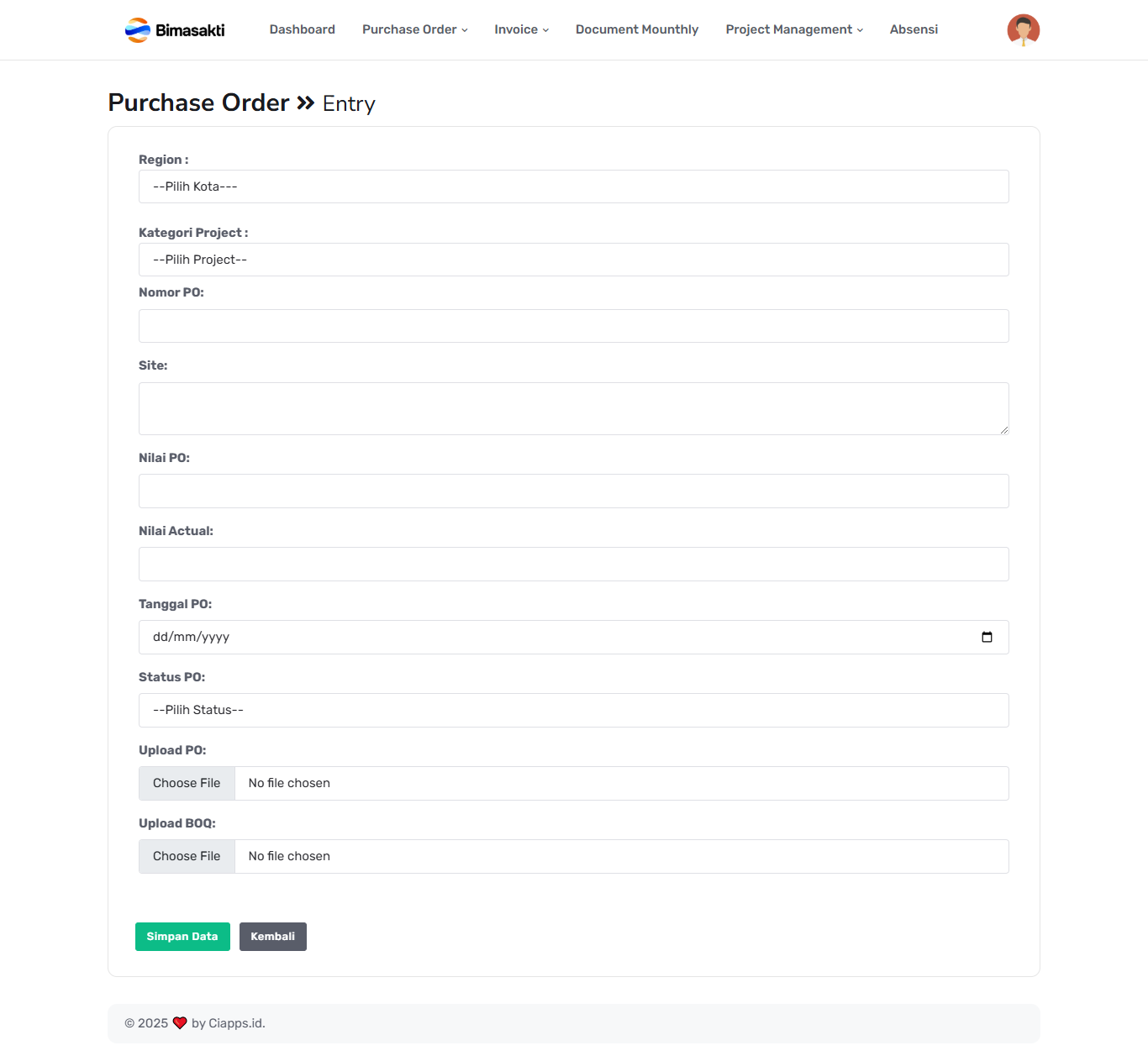Click the Simpan Data button
Screen dimensions: 1148x1056
(182, 937)
